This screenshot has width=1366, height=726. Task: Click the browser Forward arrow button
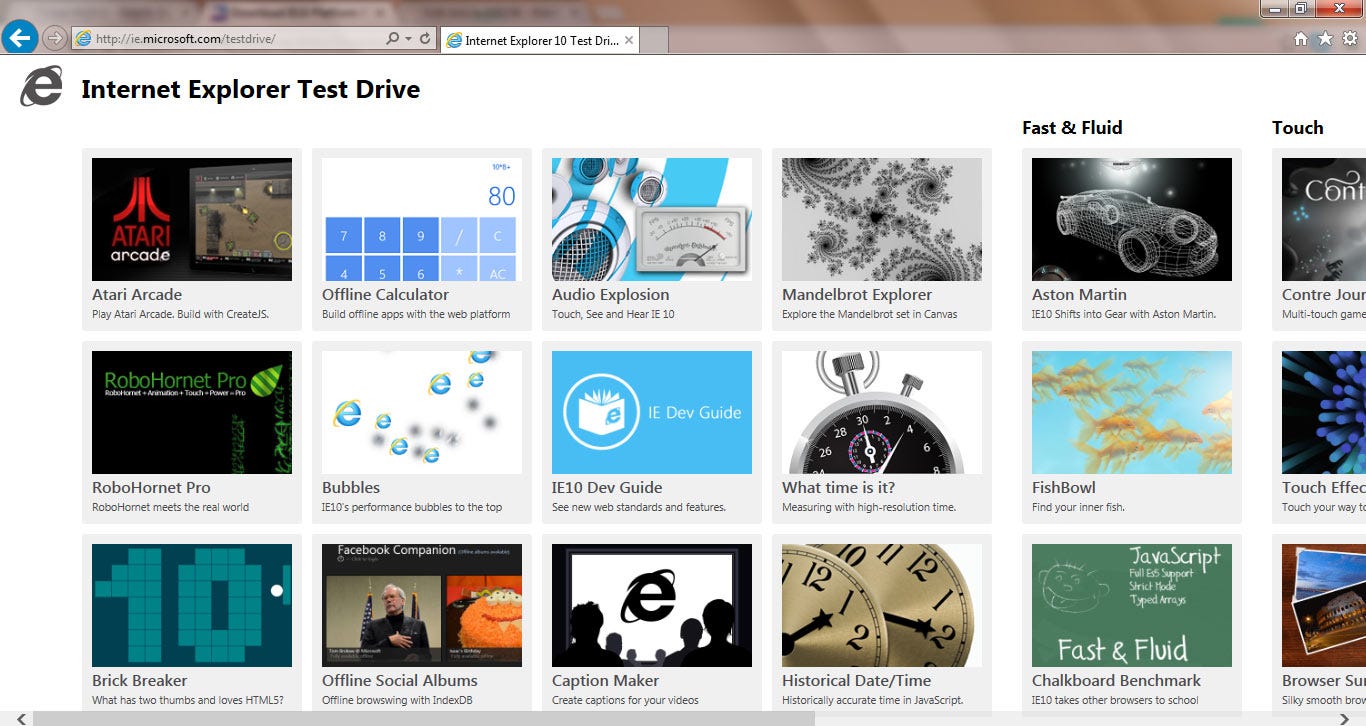click(55, 39)
